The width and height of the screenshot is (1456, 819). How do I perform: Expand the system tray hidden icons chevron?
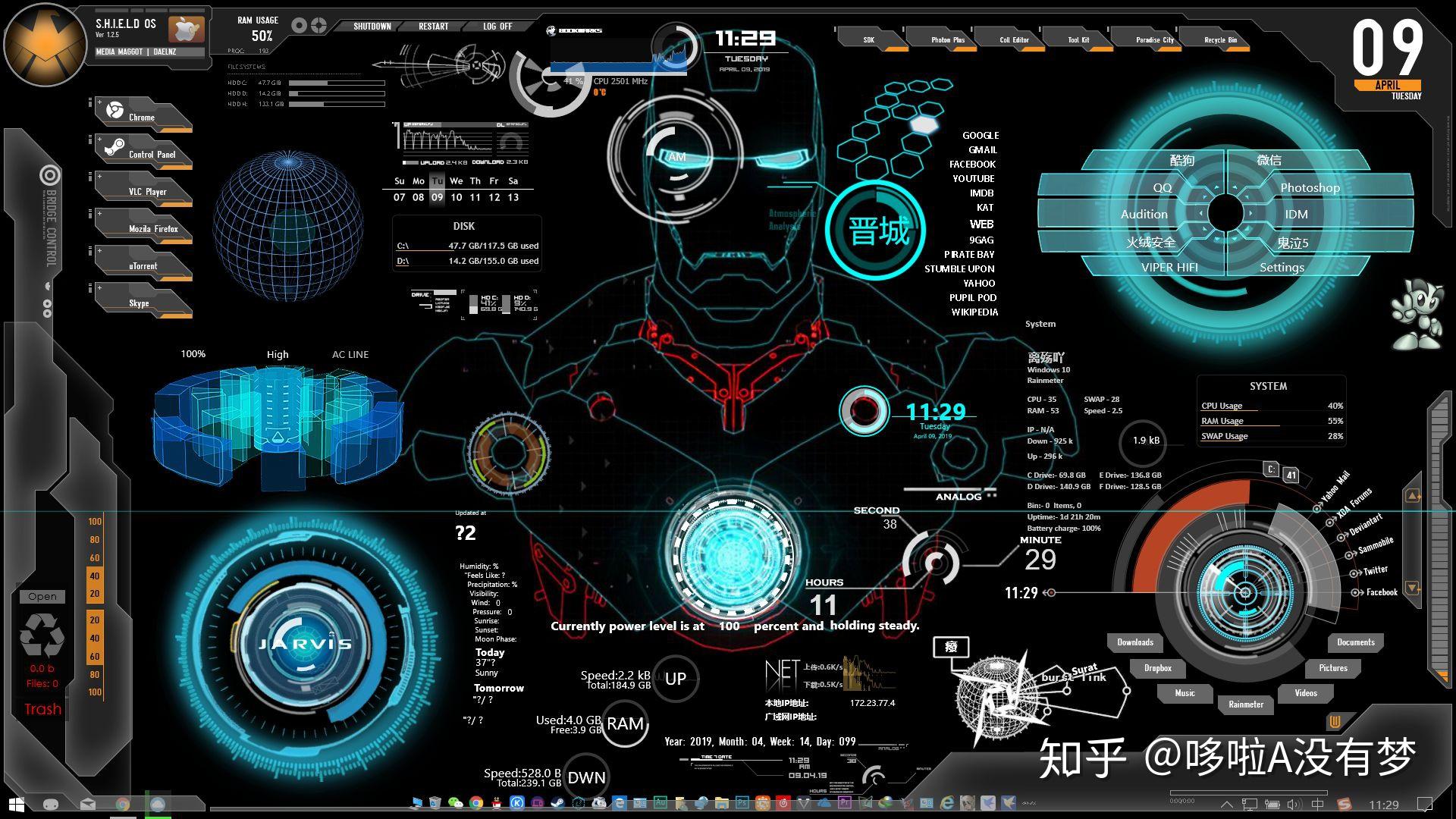1226,805
